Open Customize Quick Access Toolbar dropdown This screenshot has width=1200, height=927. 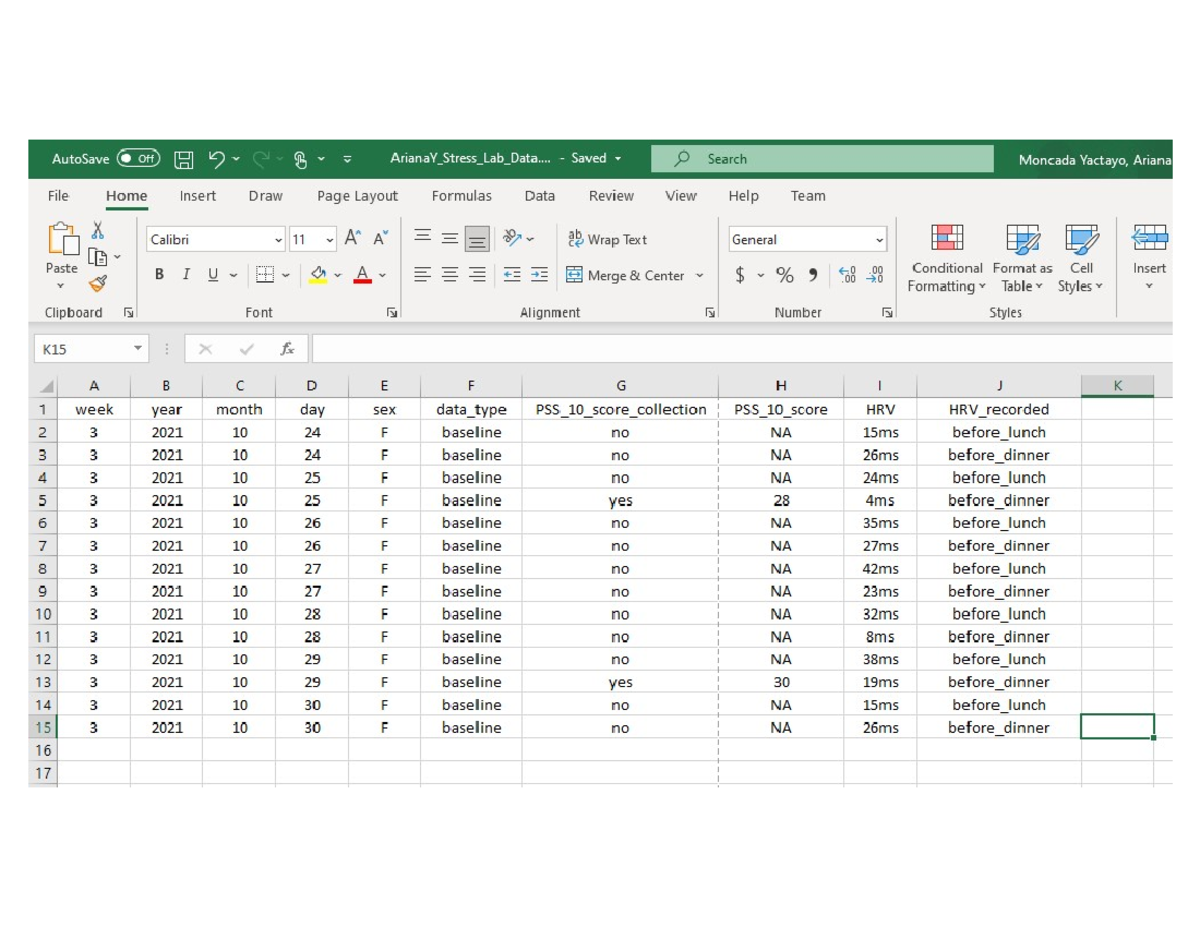tap(347, 159)
